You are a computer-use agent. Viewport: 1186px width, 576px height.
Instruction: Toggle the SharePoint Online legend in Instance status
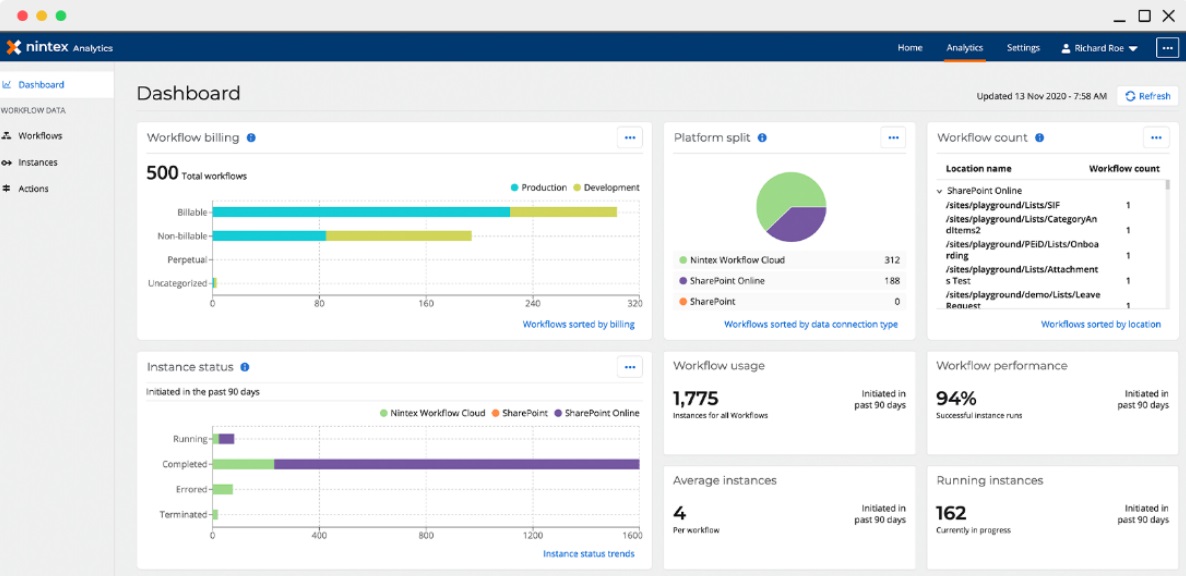pyautogui.click(x=597, y=413)
